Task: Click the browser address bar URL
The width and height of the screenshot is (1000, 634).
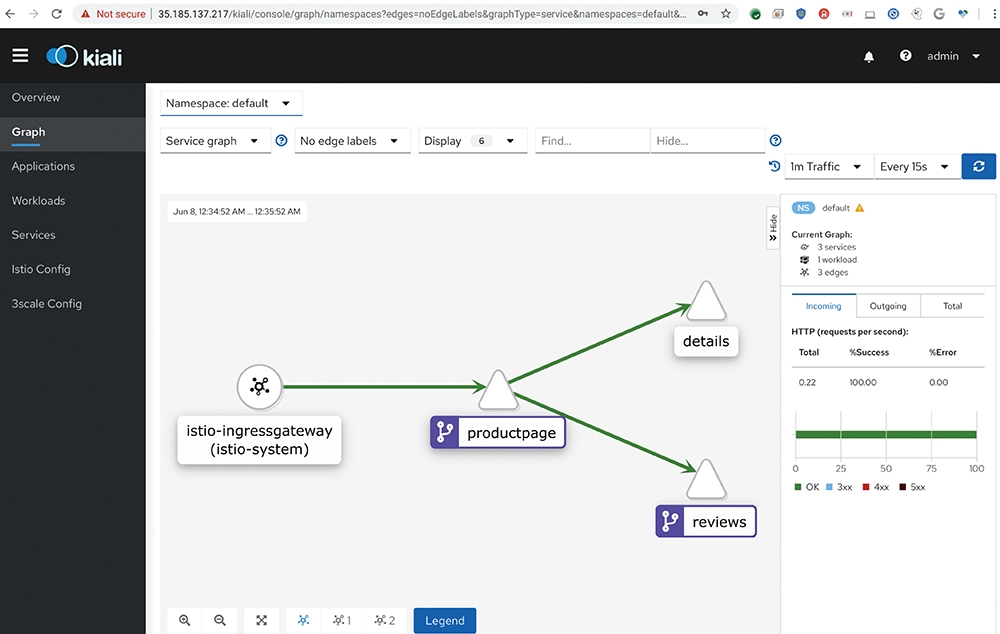Action: coord(422,14)
